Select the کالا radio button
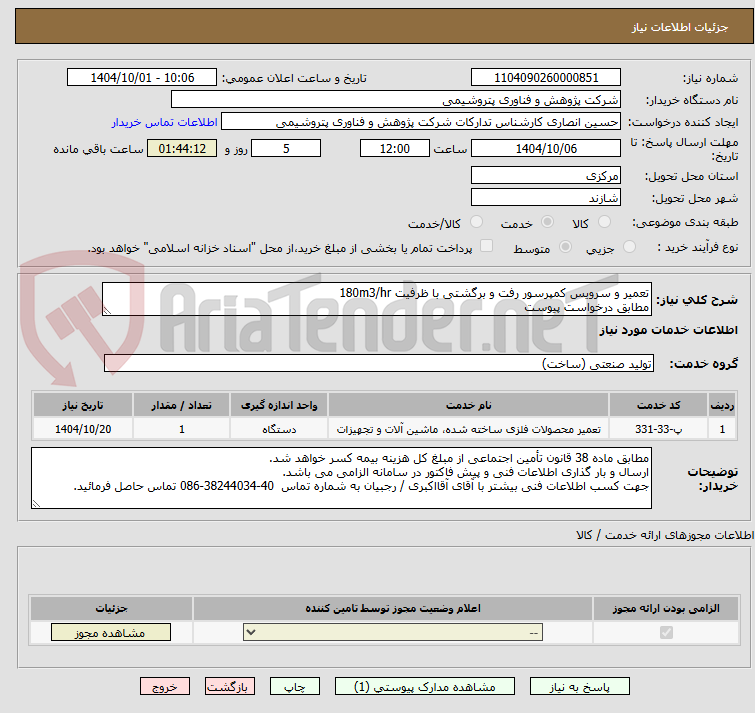755x713 pixels. click(x=604, y=222)
